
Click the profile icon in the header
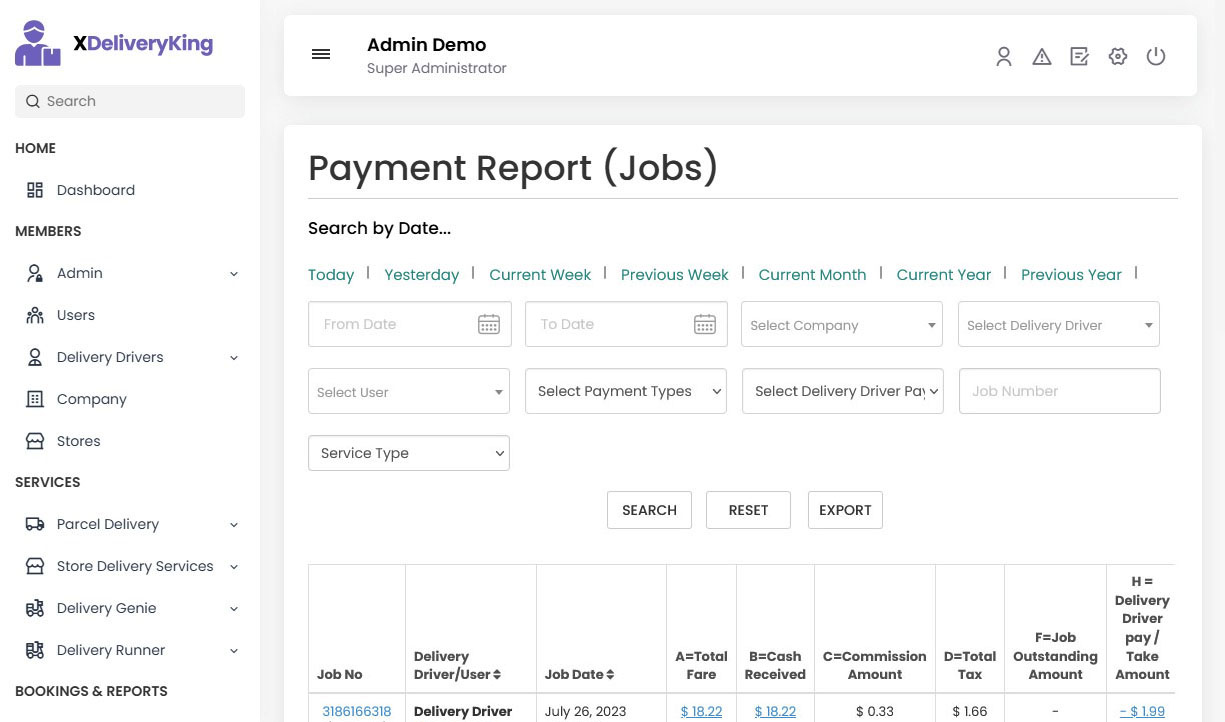(x=1004, y=56)
